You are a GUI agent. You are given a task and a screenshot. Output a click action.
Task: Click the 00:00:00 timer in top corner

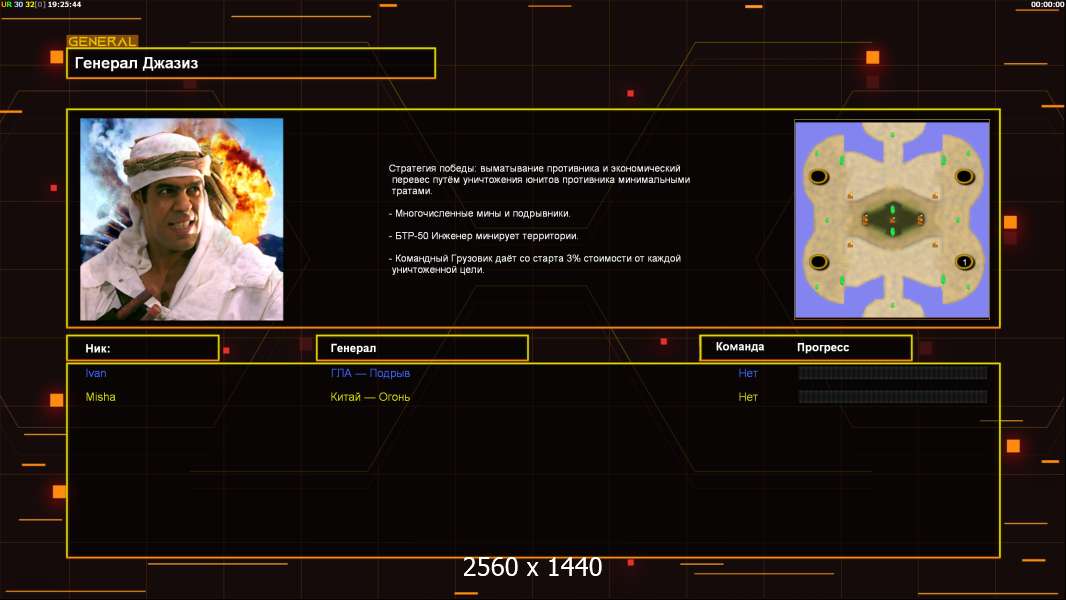click(x=1047, y=5)
